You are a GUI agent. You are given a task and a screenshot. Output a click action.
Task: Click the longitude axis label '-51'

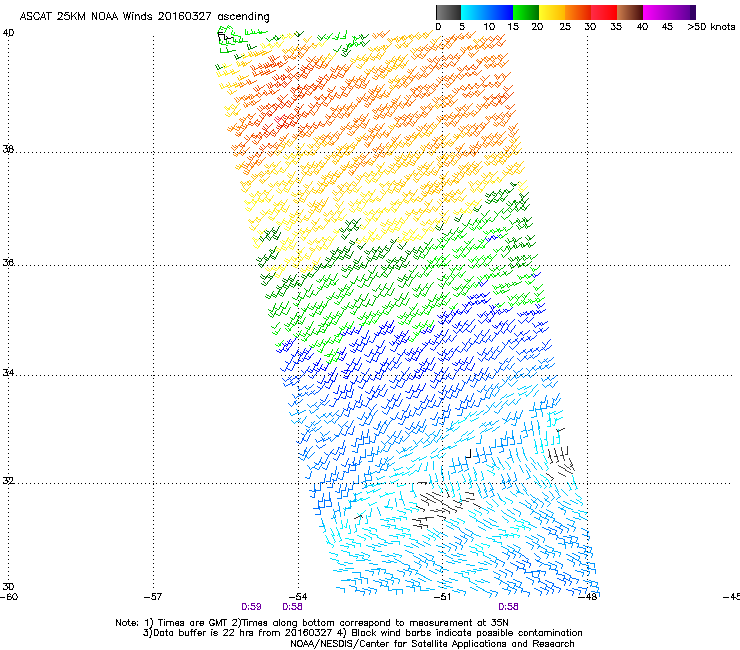click(x=442, y=597)
